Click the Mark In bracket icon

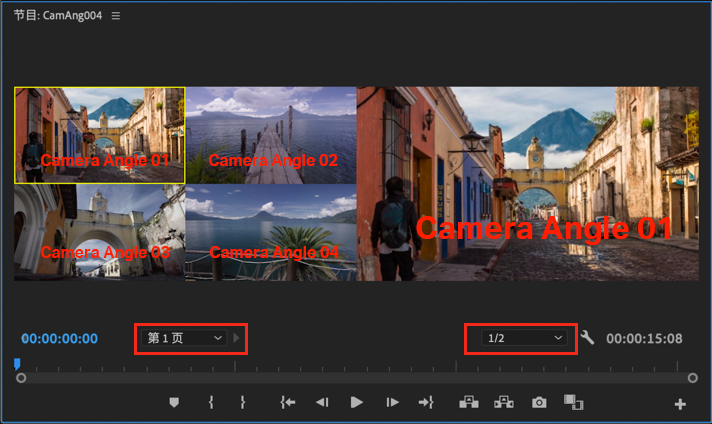[211, 402]
